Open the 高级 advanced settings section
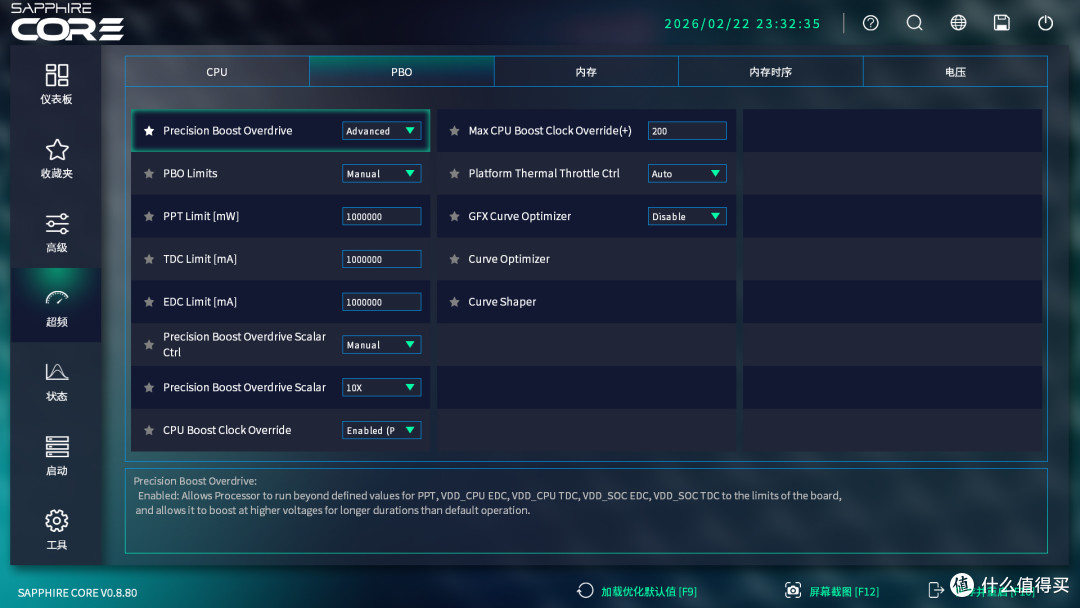The height and width of the screenshot is (608, 1080). (x=56, y=233)
